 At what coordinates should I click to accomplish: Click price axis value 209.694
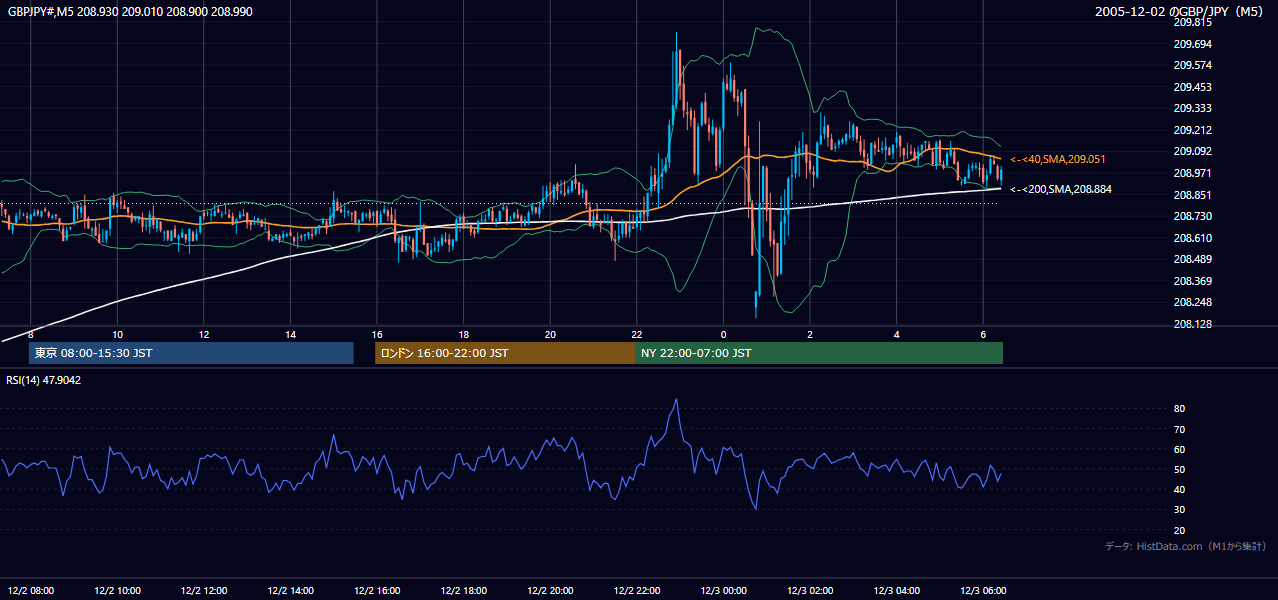click(x=1193, y=44)
